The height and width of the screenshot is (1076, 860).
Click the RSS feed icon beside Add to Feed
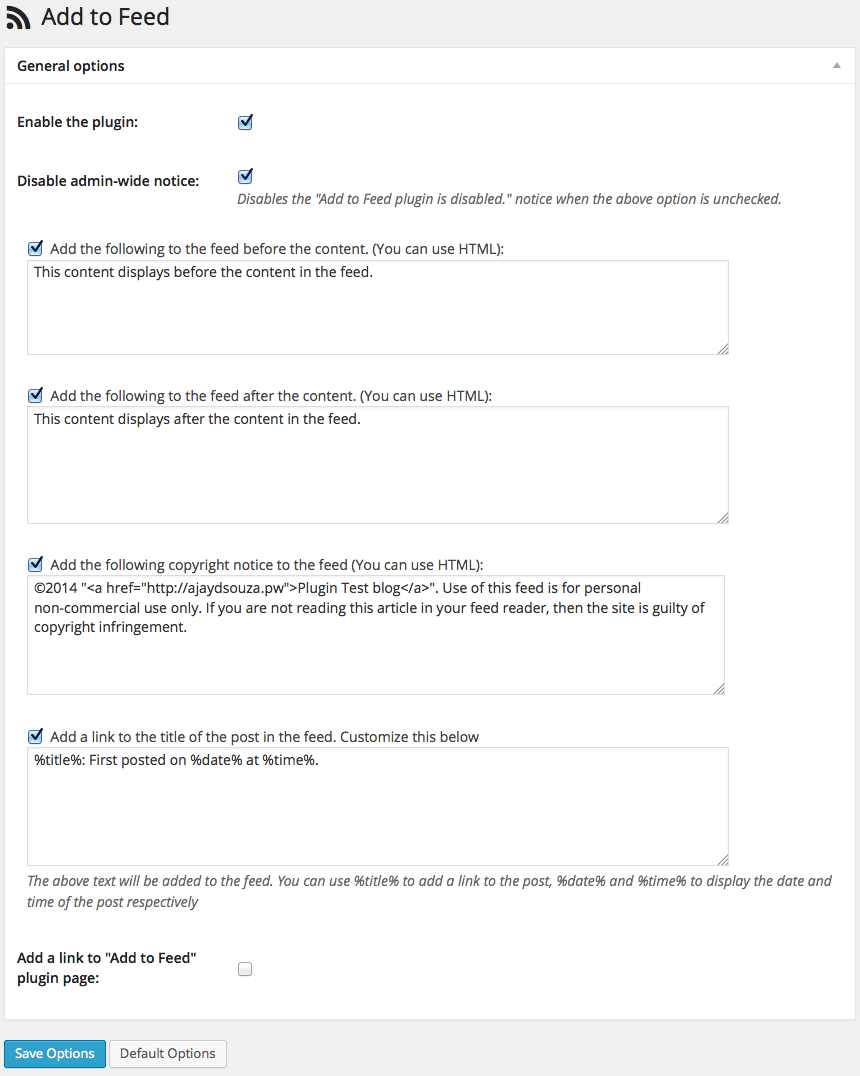(x=18, y=18)
